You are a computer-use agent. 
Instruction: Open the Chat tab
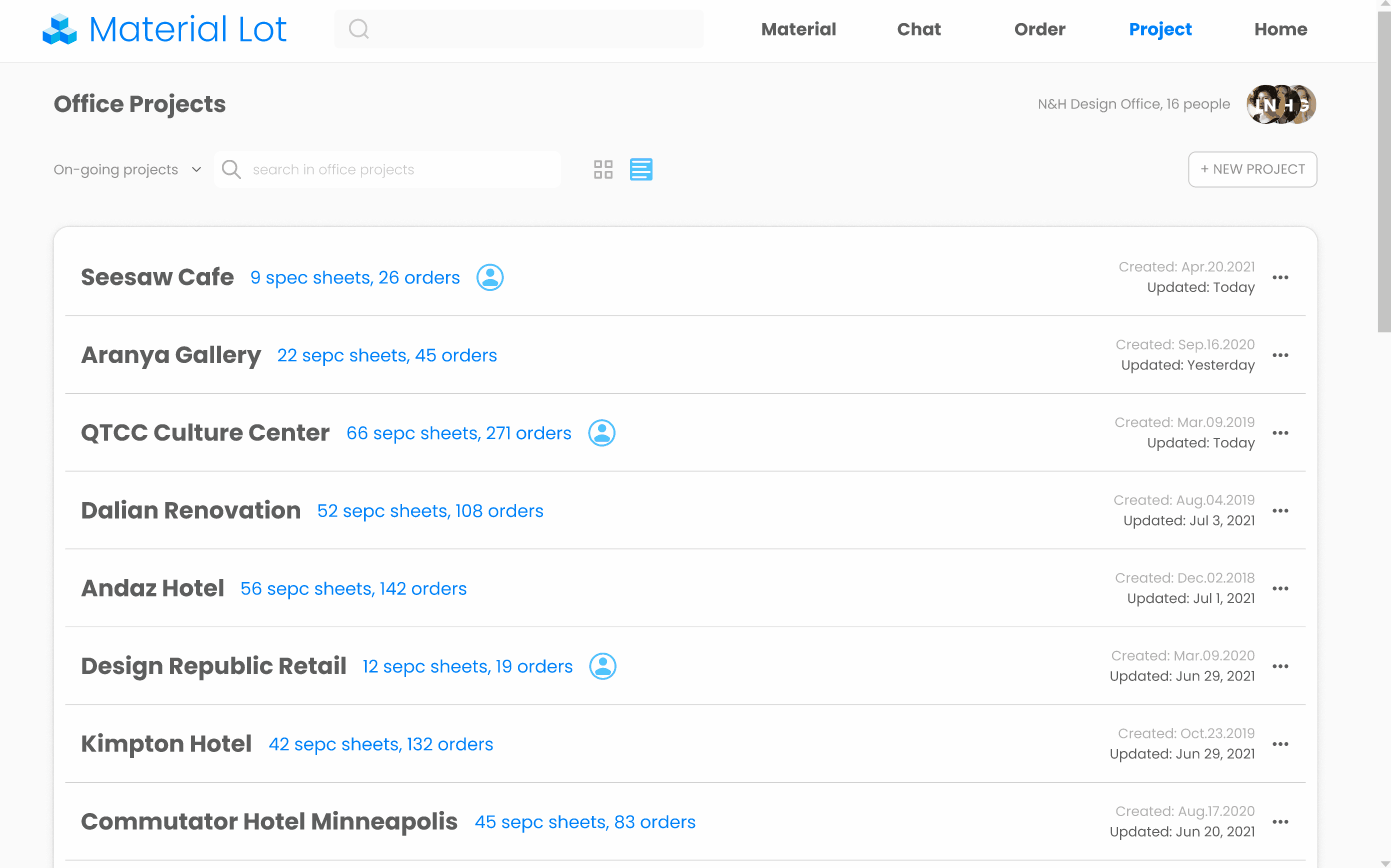919,29
